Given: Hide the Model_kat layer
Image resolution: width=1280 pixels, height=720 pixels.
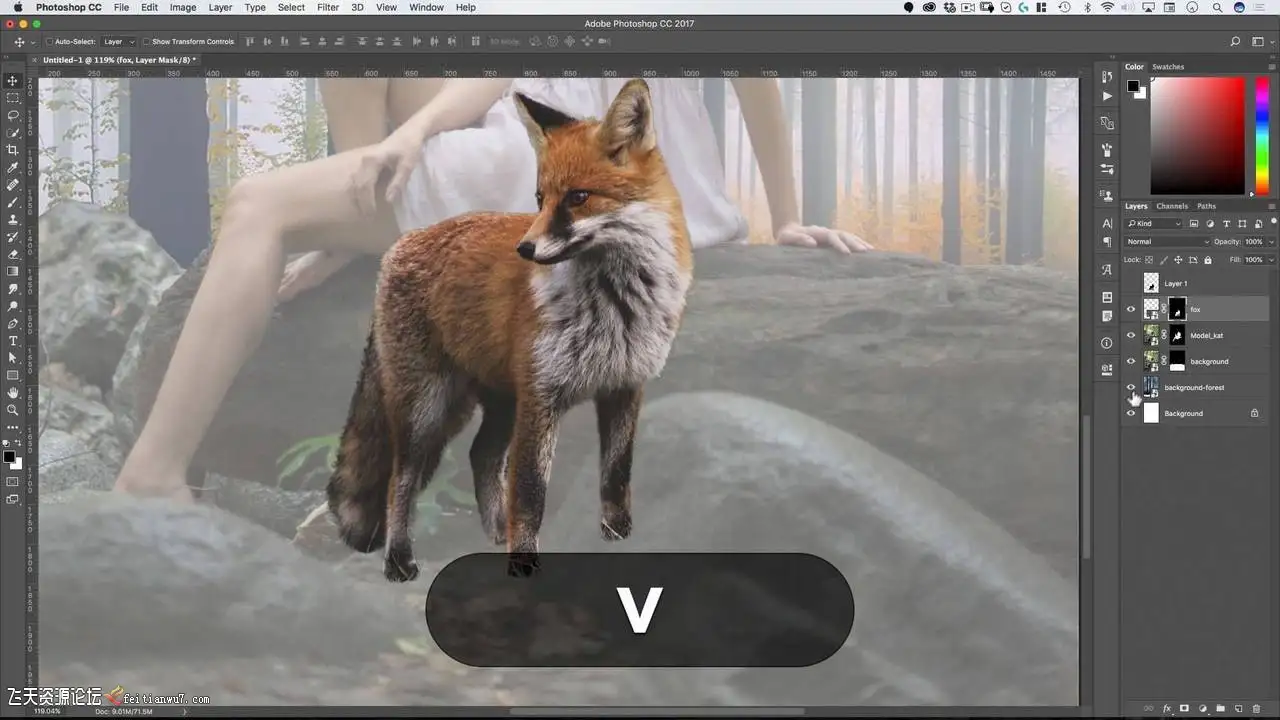Looking at the screenshot, I should tap(1131, 336).
